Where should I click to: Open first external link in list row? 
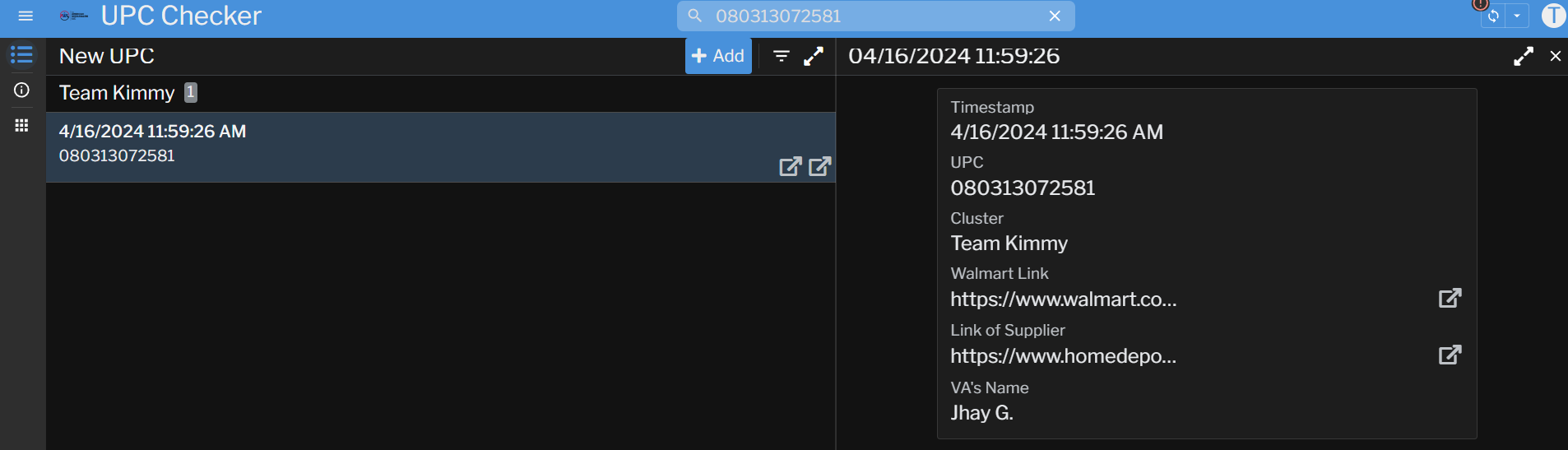pyautogui.click(x=790, y=166)
